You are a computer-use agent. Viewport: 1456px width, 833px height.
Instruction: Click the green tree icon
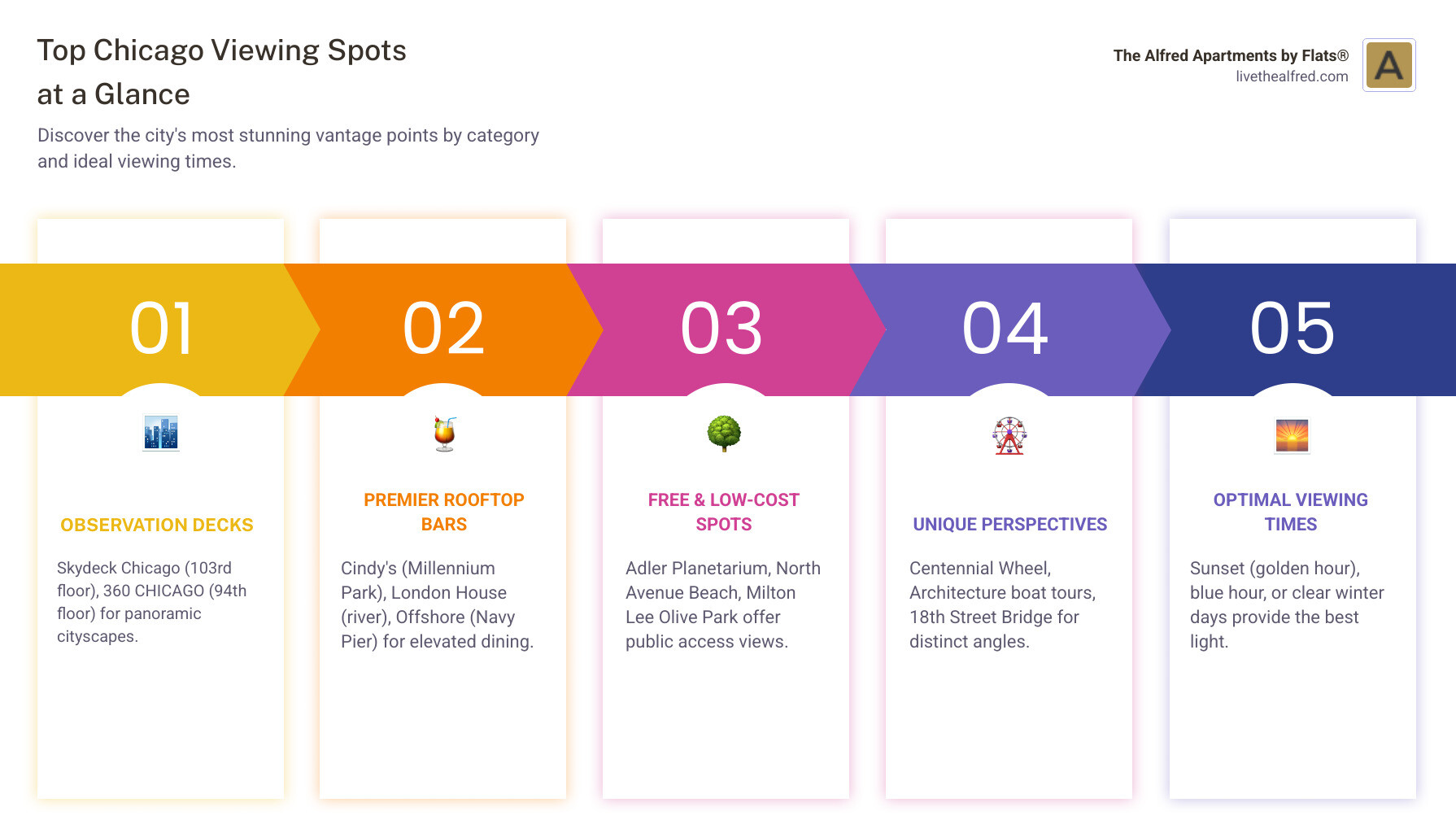724,434
